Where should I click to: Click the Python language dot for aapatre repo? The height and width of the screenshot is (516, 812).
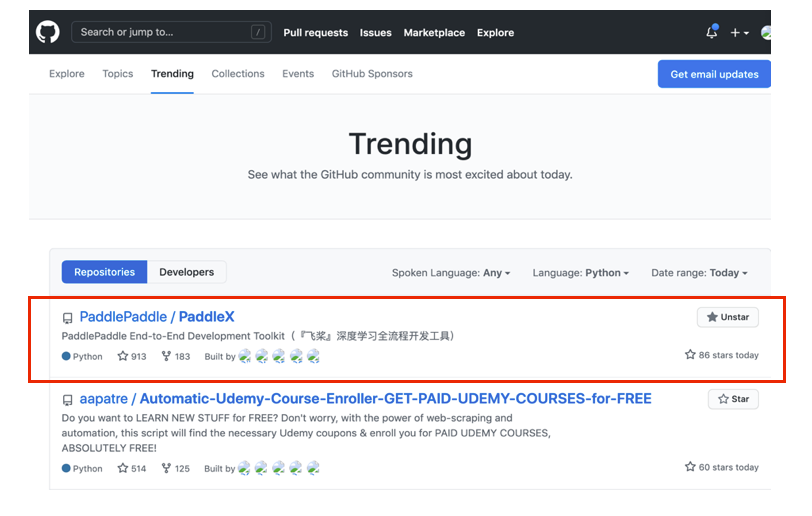[66, 468]
